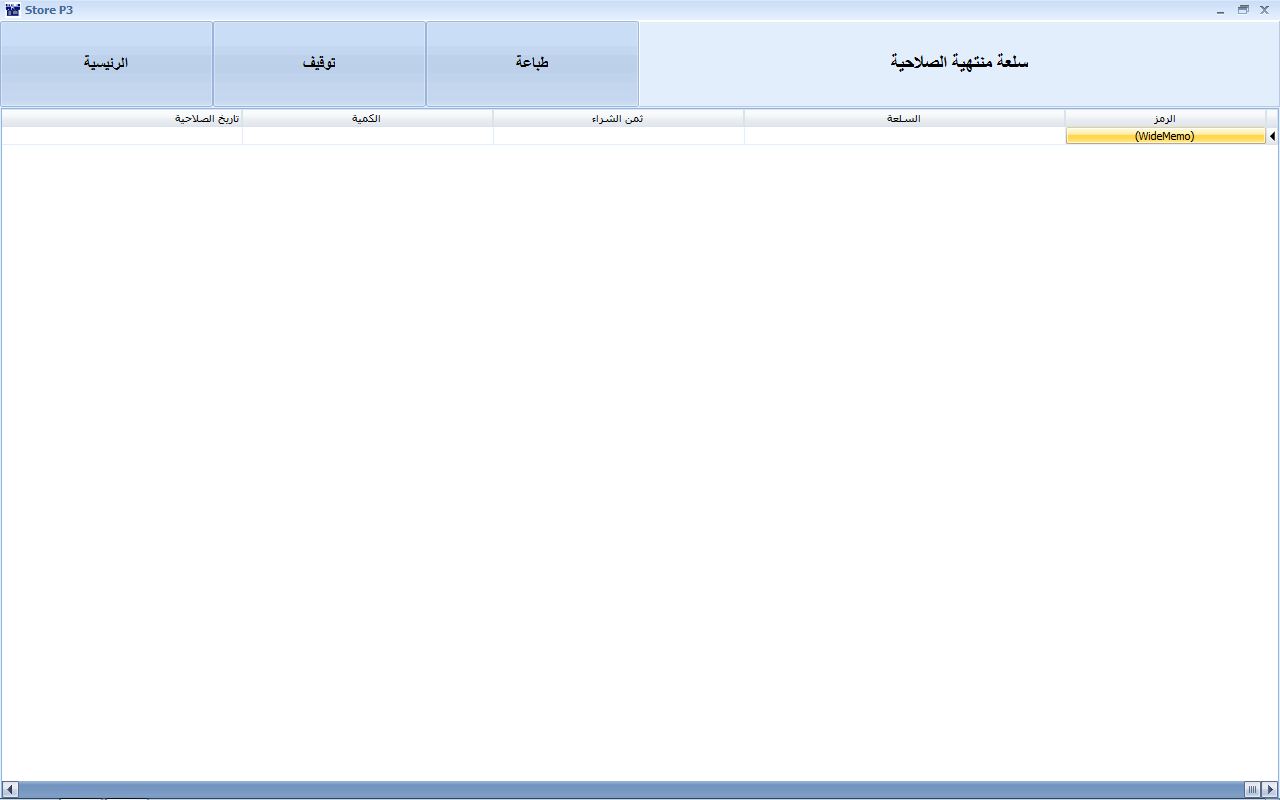Click the horizontal scrollbar right arrow

point(1270,789)
